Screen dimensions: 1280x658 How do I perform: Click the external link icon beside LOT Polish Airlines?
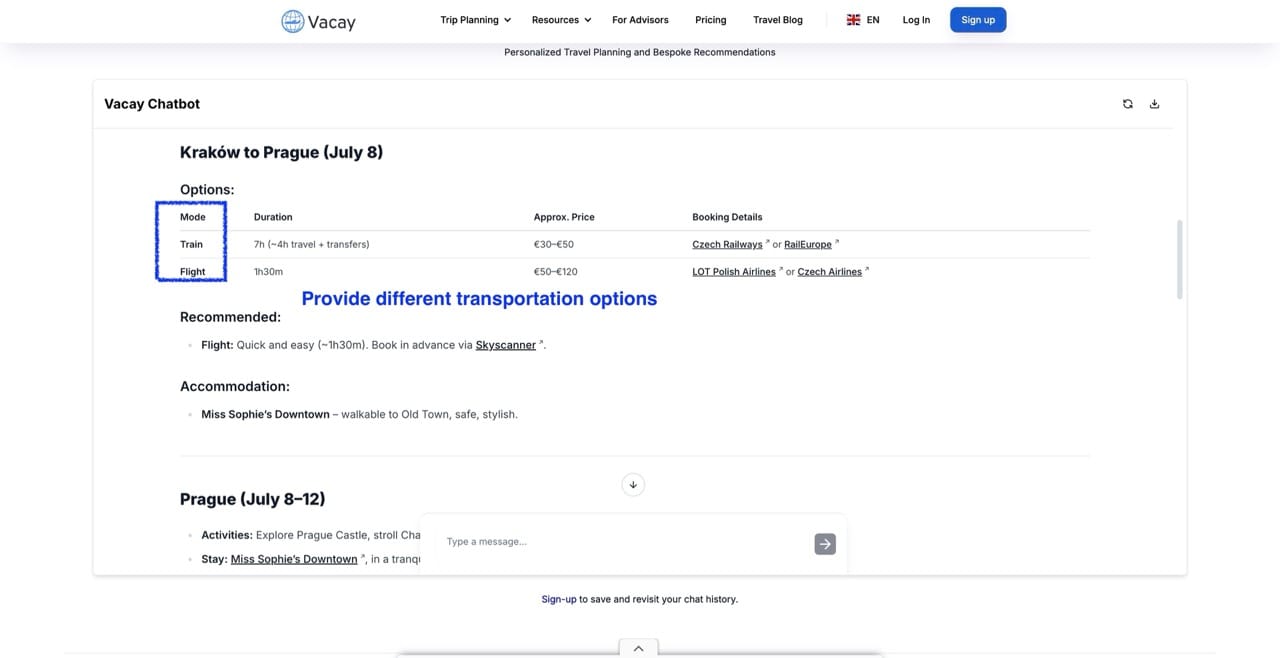click(781, 267)
